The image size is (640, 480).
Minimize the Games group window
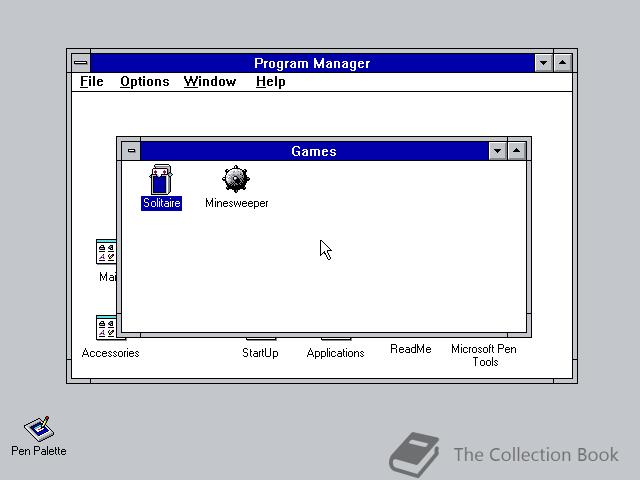click(498, 151)
